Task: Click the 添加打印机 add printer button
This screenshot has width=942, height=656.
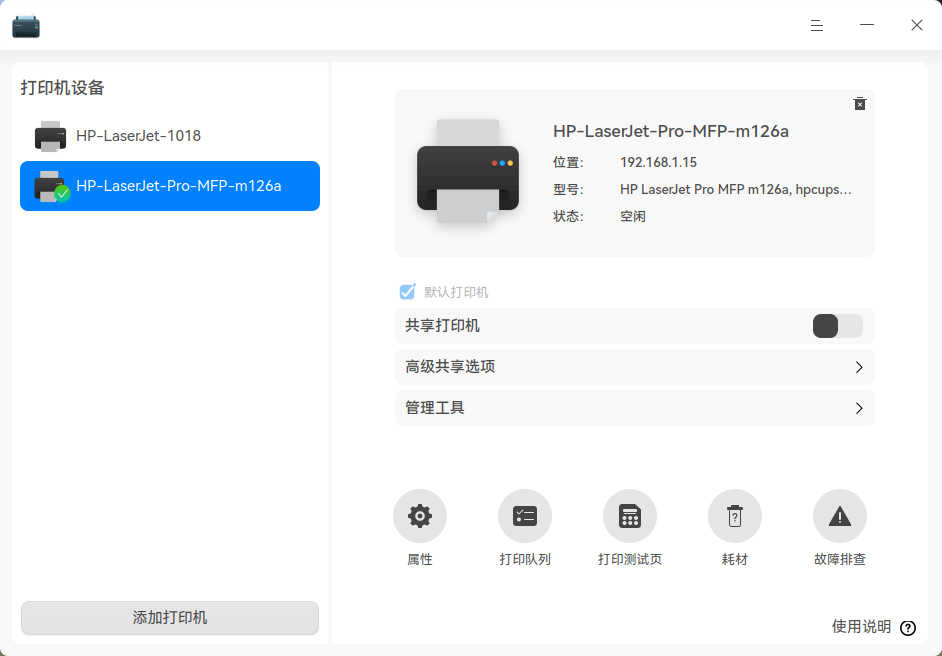Action: [170, 618]
